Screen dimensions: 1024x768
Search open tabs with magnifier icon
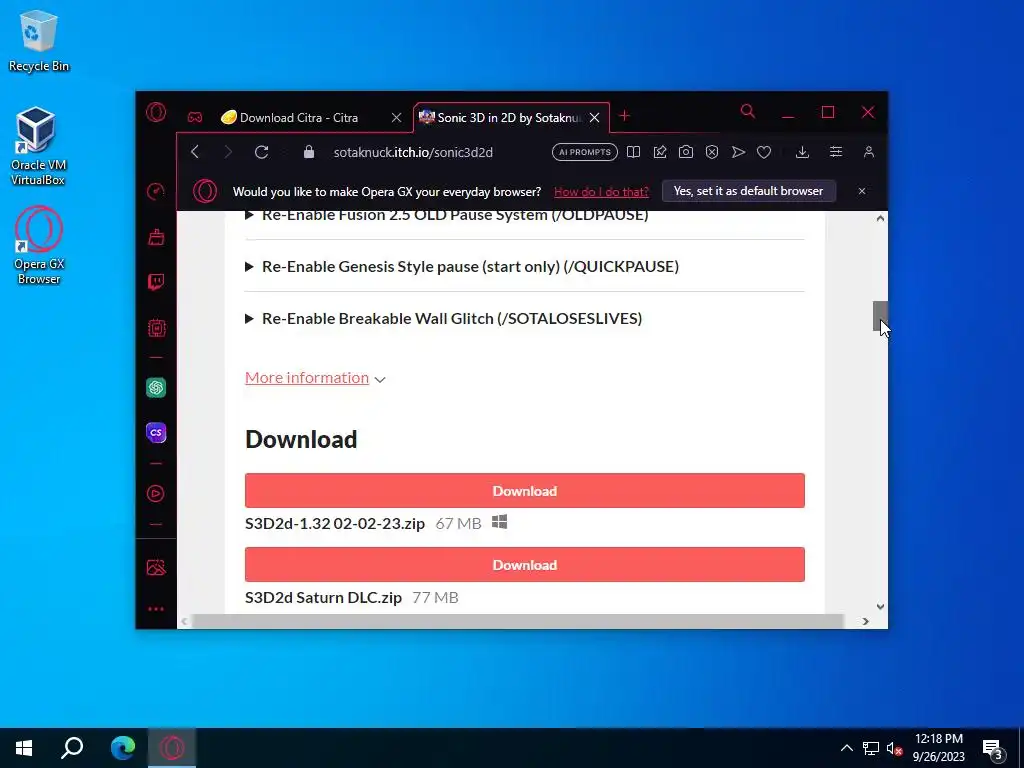click(x=748, y=112)
